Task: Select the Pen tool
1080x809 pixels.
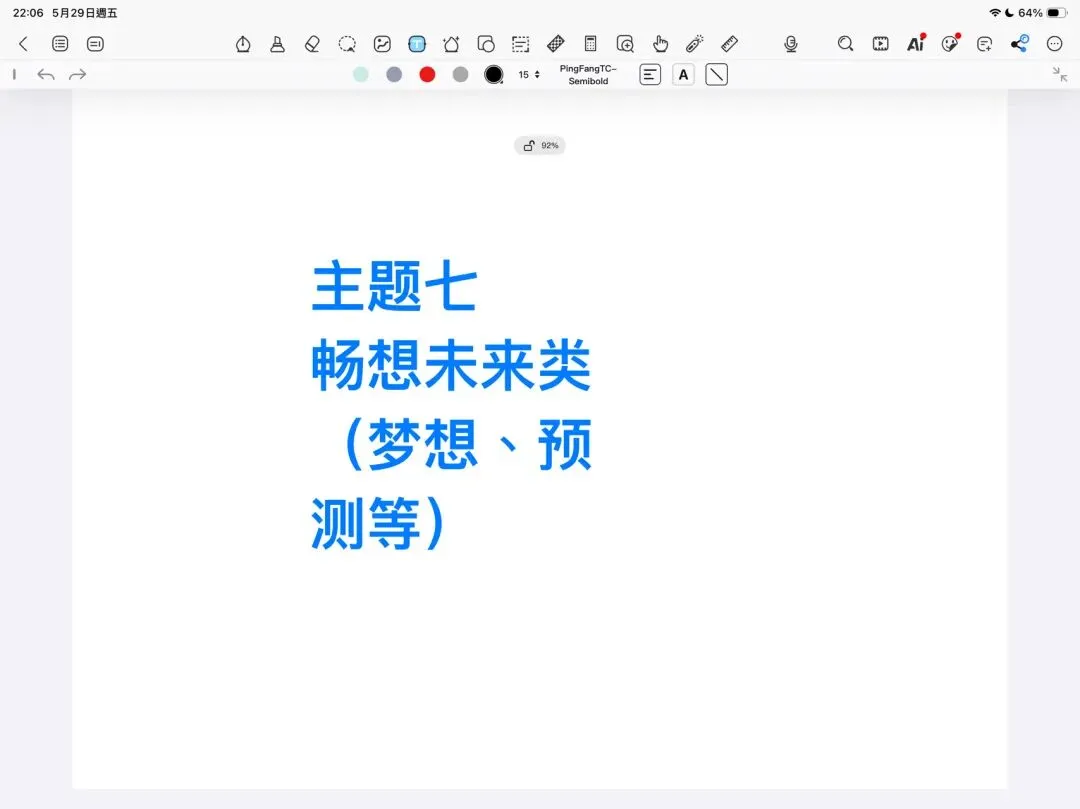Action: [x=243, y=44]
